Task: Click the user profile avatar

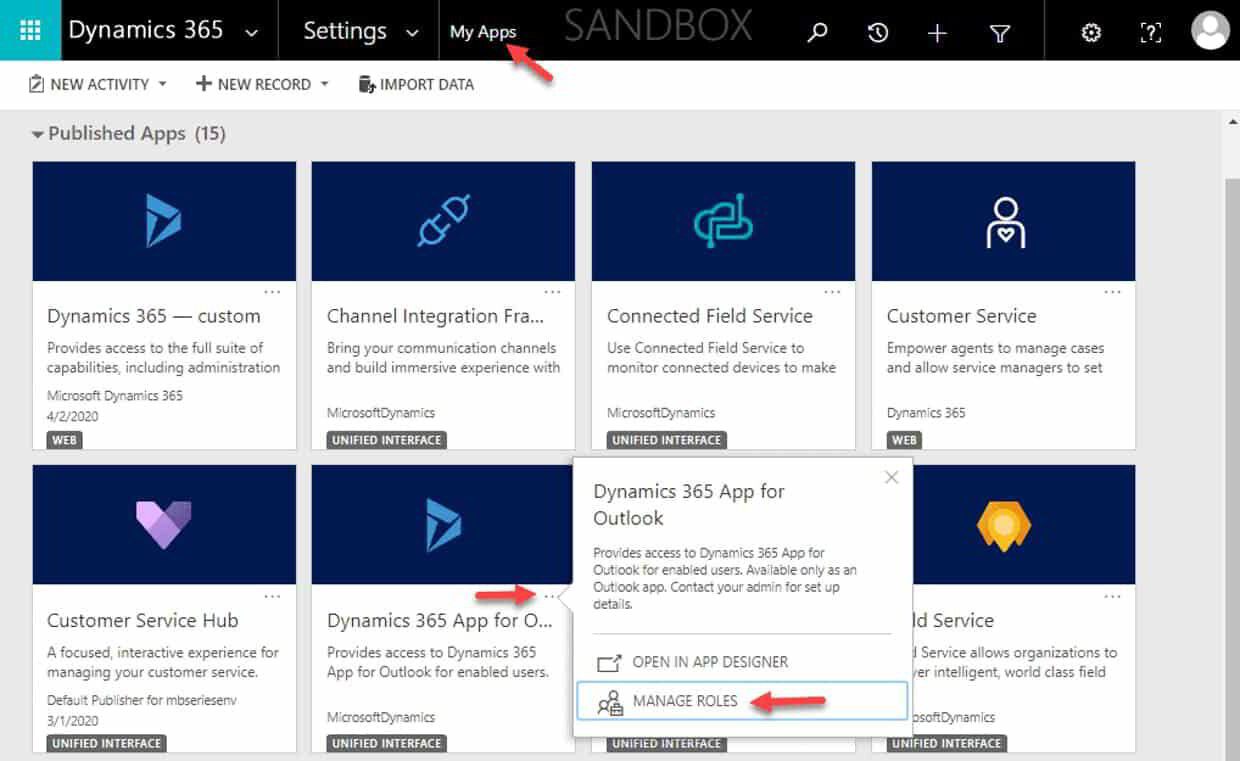Action: pos(1209,30)
